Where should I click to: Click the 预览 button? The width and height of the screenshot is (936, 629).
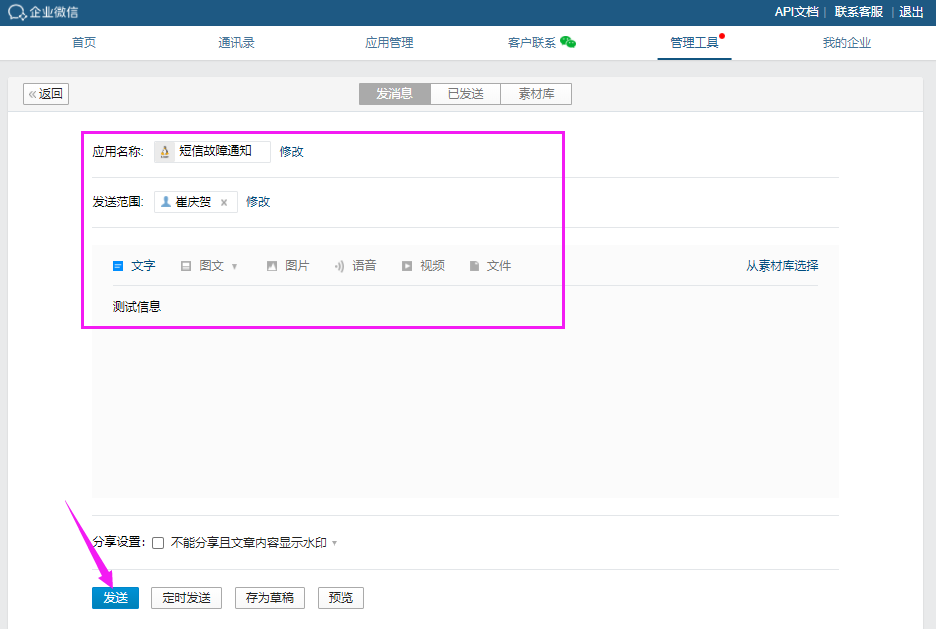[341, 597]
